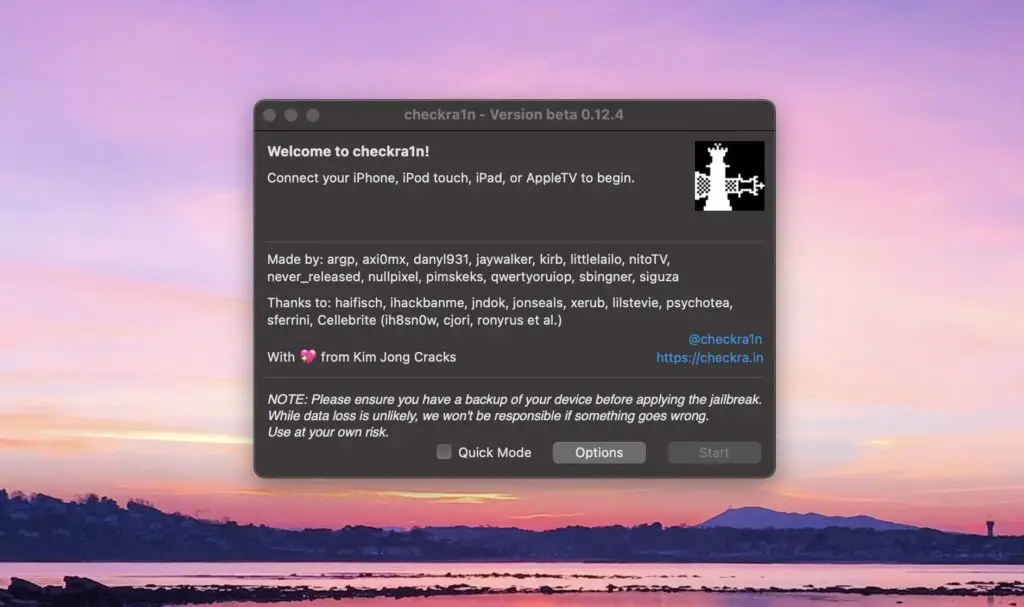Click the 'from Kim Jong Cracks' text
Screen dimensions: 1024x607
click(388, 357)
